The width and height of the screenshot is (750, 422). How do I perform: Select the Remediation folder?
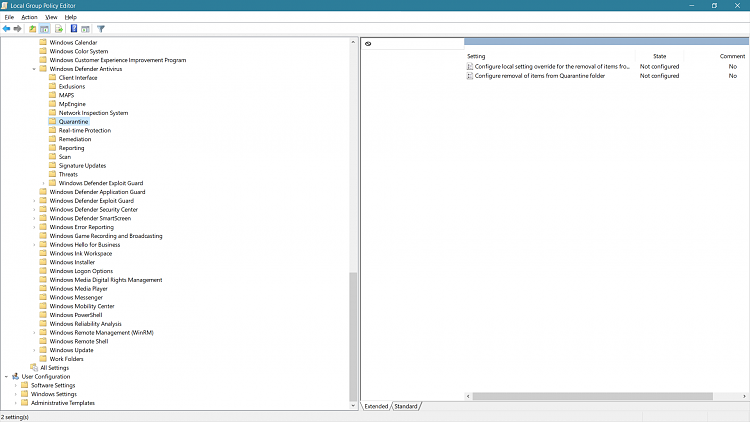75,139
